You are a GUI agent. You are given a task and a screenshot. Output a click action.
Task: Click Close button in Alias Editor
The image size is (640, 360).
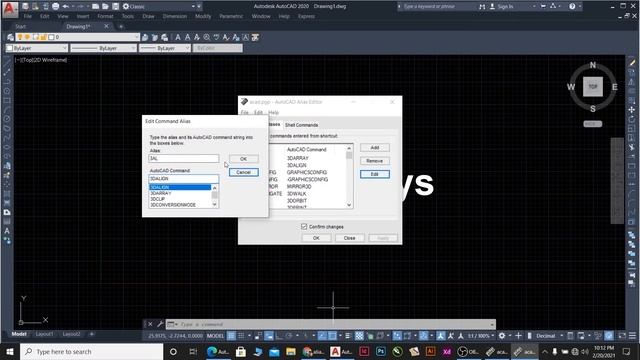349,238
